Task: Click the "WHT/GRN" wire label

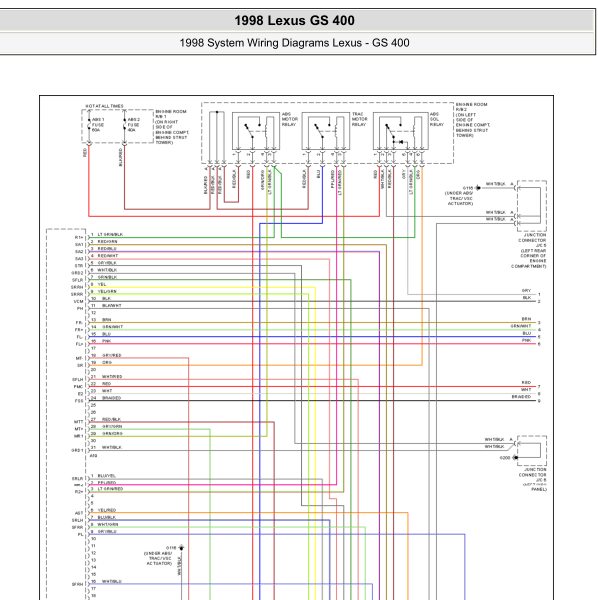Action: [x=108, y=524]
